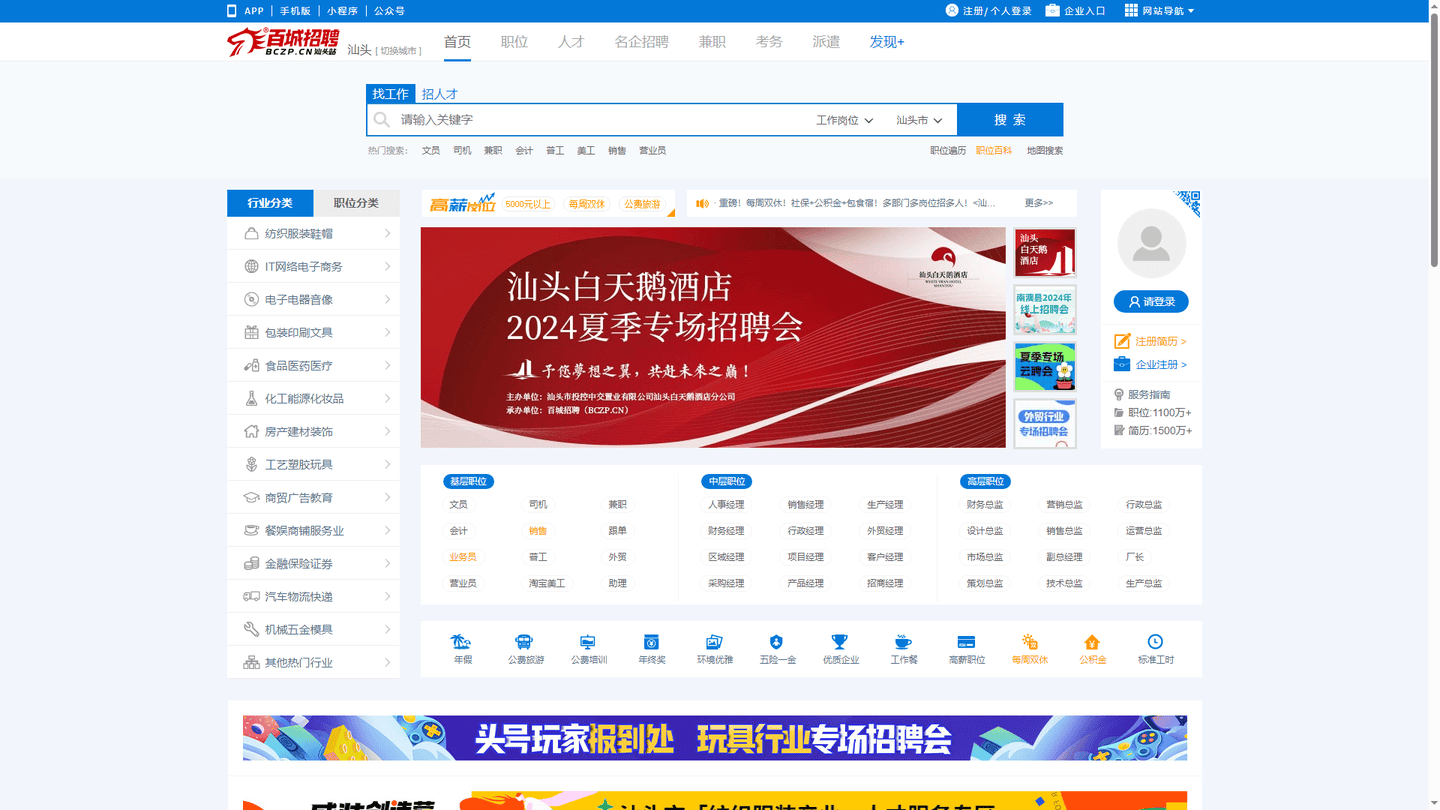This screenshot has height=810, width=1440.
Task: Click the 企业入口 briefcase icon in top bar
Action: point(1052,11)
